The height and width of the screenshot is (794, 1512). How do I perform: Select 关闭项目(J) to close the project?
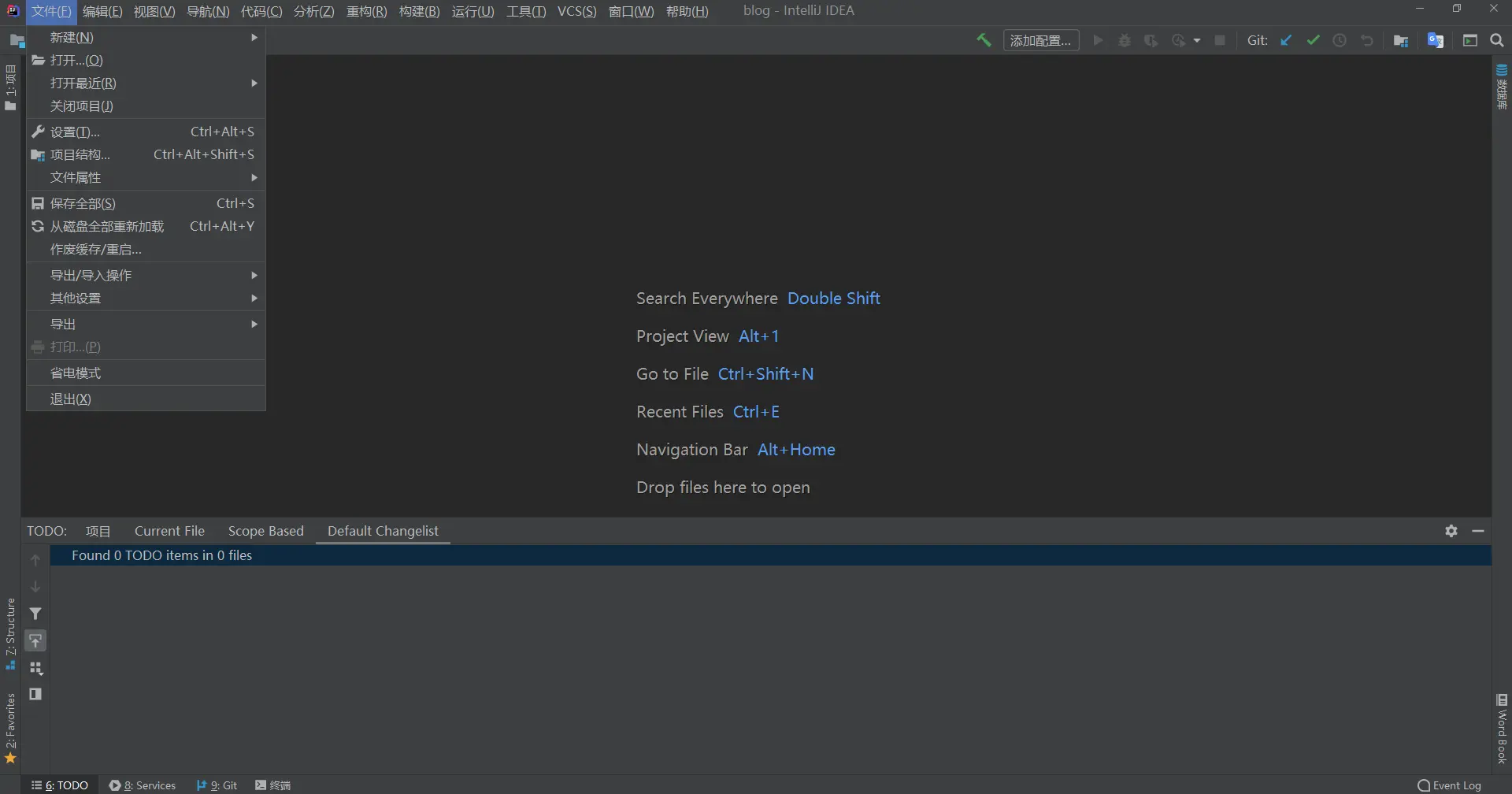pos(146,106)
